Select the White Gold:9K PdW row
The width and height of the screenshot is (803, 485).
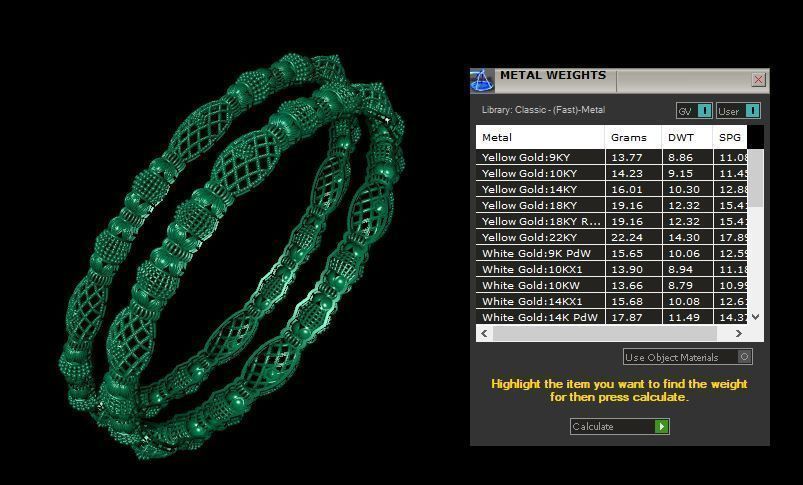pyautogui.click(x=611, y=253)
